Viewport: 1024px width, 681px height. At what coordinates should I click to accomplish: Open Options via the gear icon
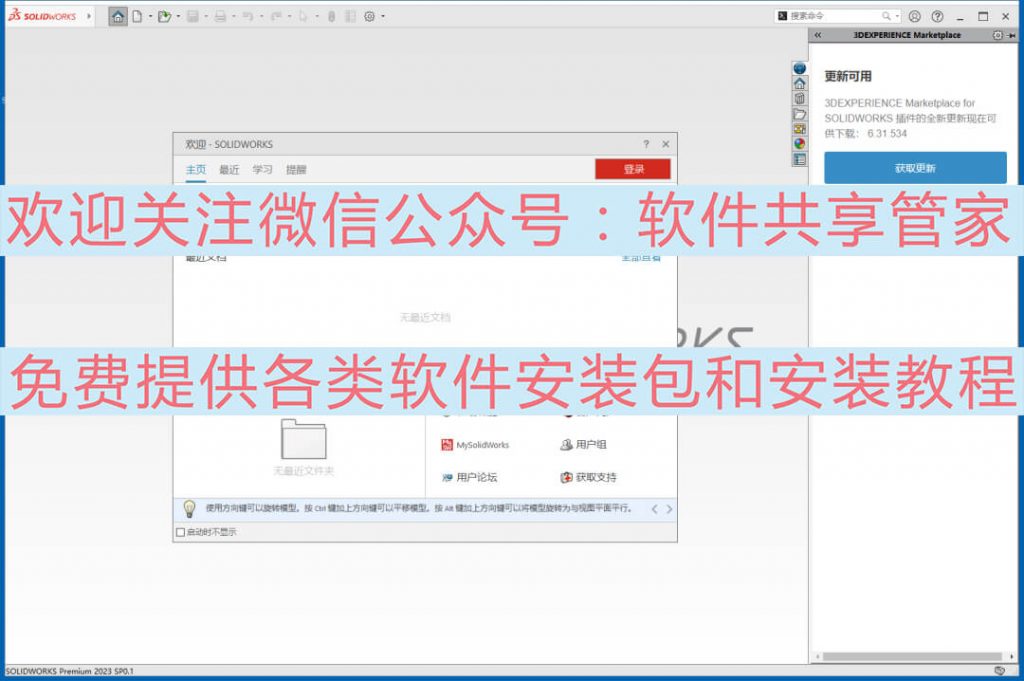point(370,16)
